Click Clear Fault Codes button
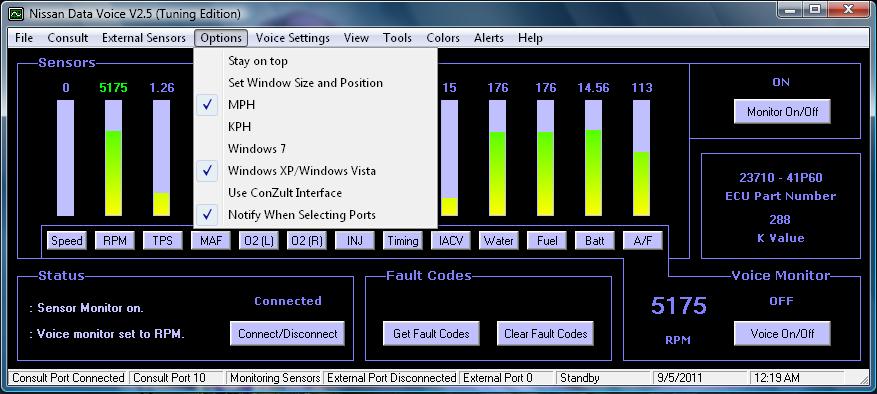The height and width of the screenshot is (394, 877). tap(545, 334)
